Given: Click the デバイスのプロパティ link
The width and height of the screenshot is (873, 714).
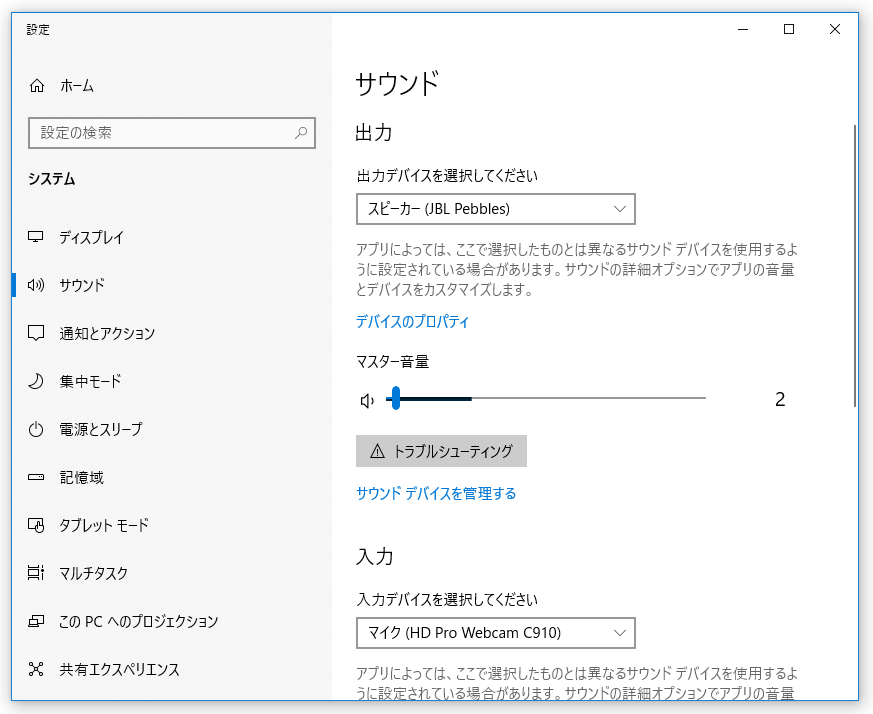Looking at the screenshot, I should [x=413, y=321].
